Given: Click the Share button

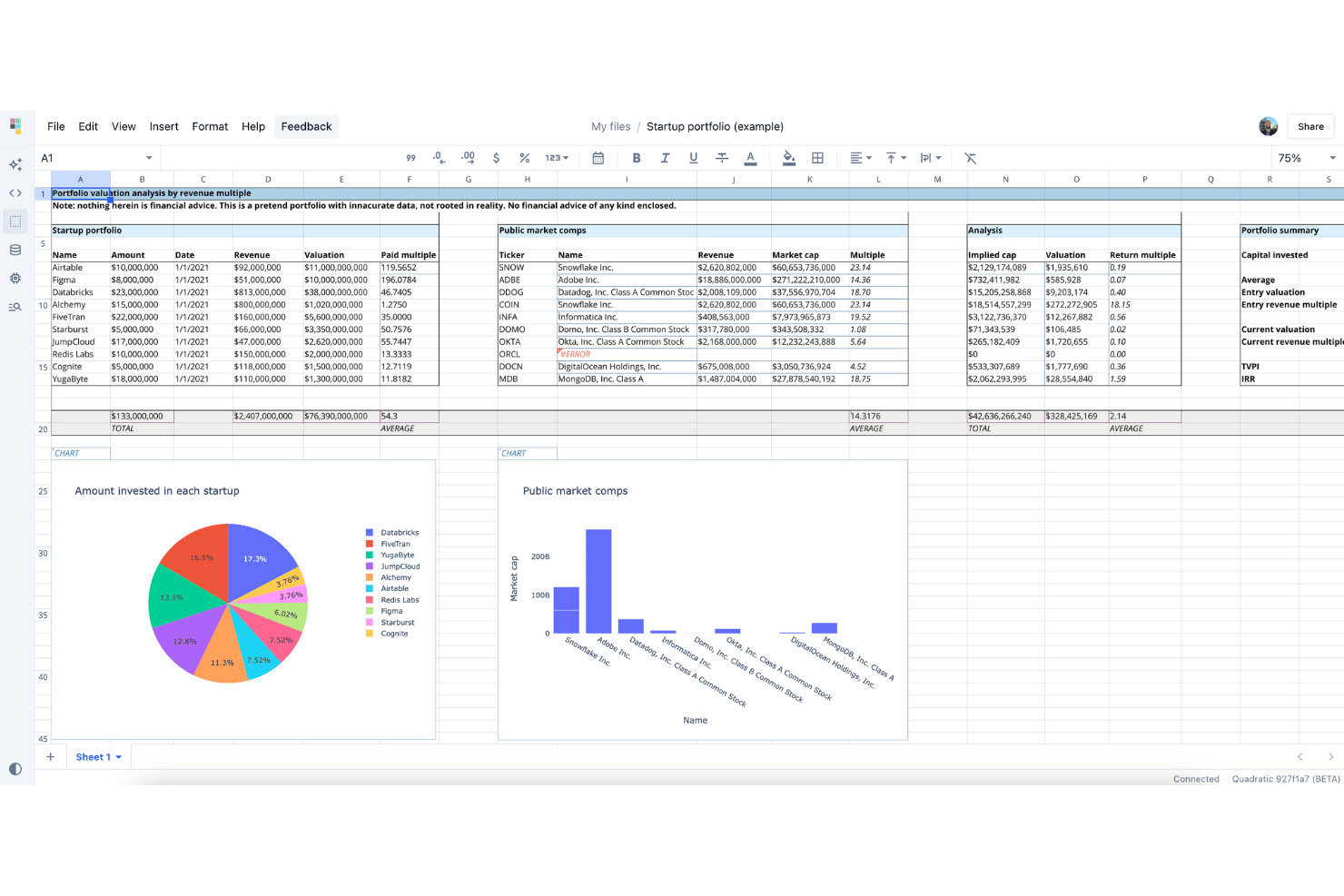Looking at the screenshot, I should pyautogui.click(x=1310, y=126).
